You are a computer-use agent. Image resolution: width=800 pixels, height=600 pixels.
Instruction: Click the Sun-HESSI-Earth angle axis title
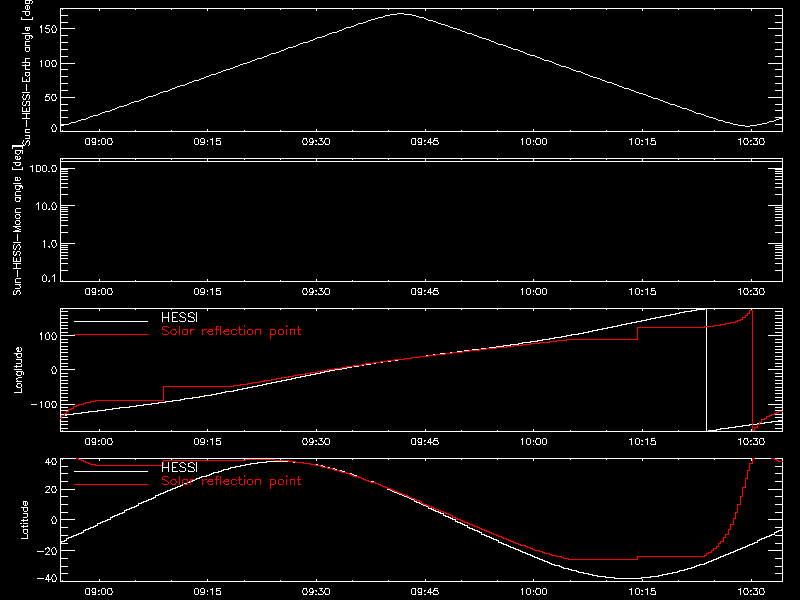click(27, 71)
